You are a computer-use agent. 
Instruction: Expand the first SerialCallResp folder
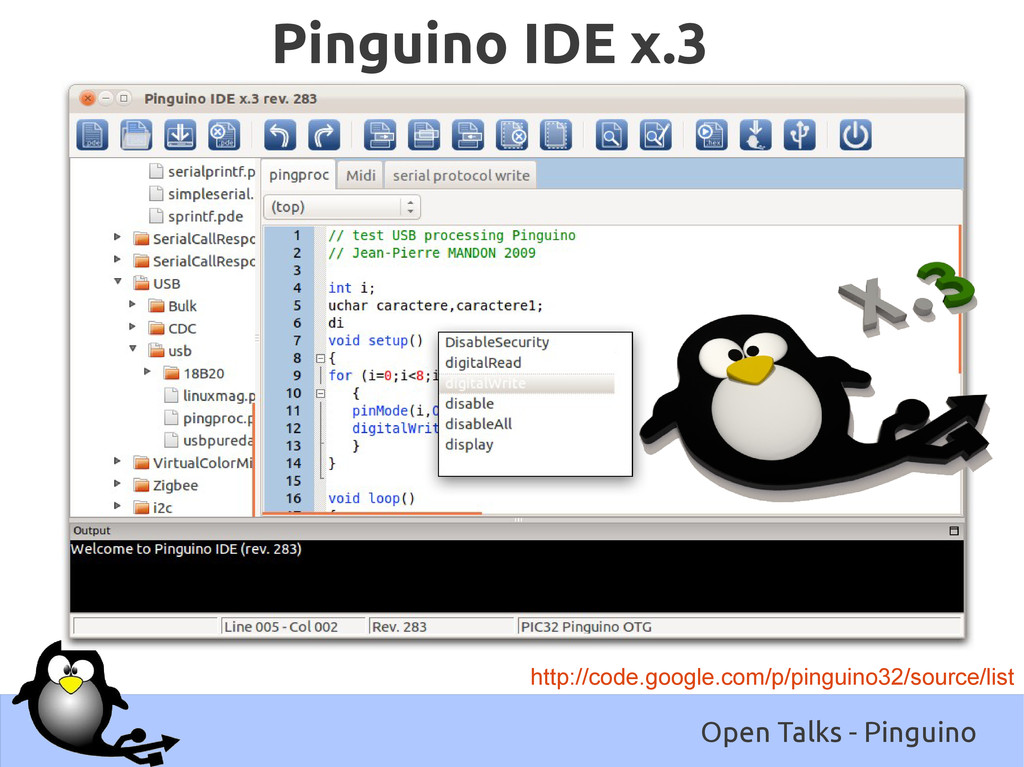click(x=117, y=237)
